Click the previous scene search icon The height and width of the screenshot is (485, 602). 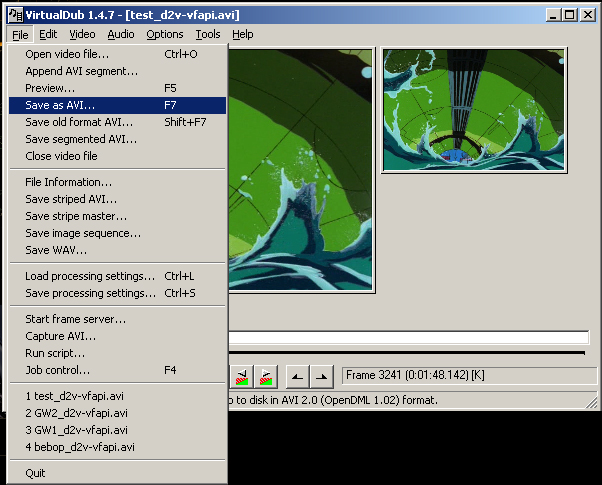pyautogui.click(x=241, y=377)
